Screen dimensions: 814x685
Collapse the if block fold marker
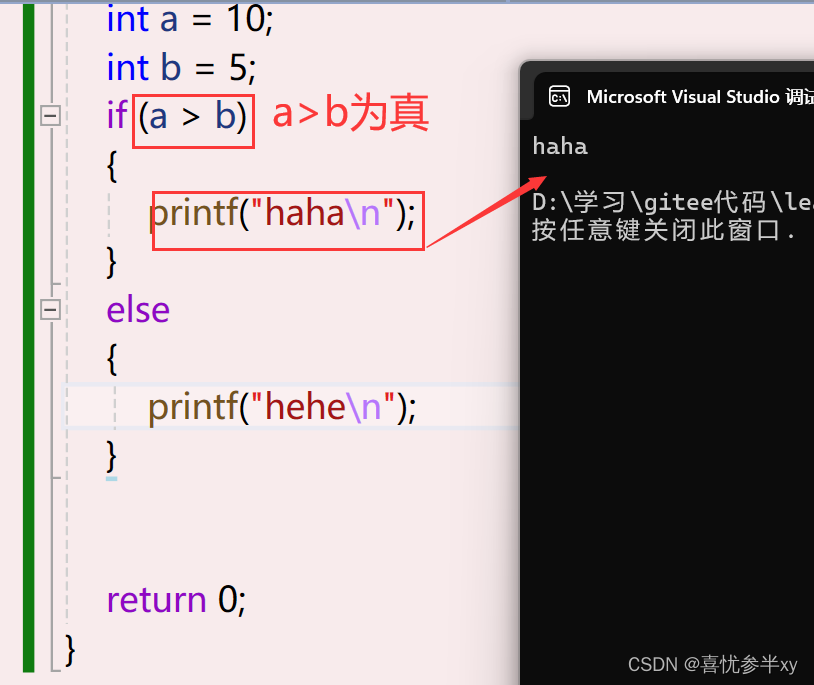tap(50, 115)
